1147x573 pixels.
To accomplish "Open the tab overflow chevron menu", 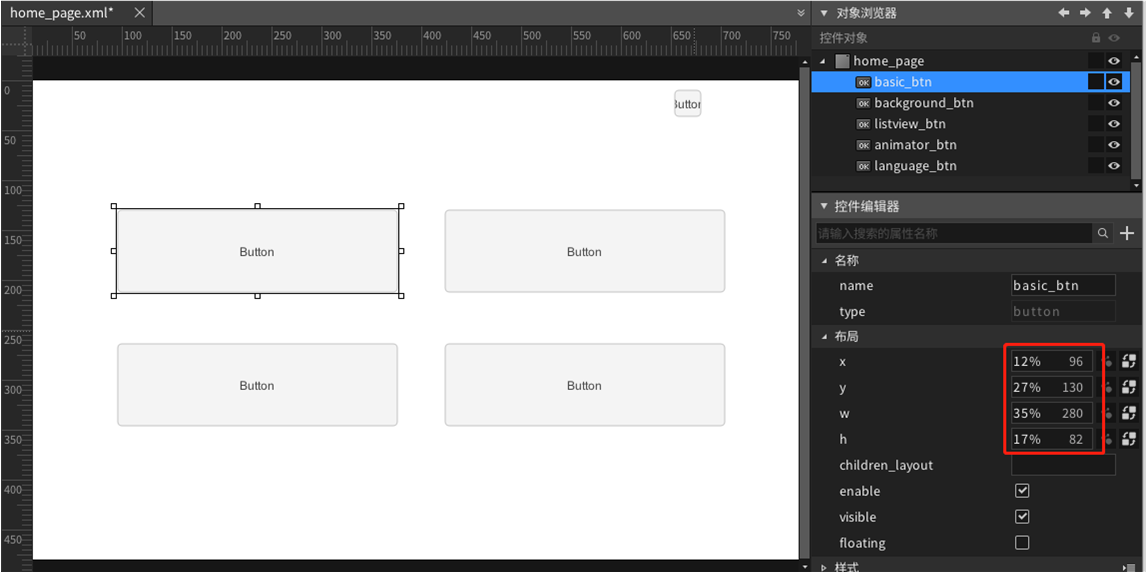I will 801,13.
